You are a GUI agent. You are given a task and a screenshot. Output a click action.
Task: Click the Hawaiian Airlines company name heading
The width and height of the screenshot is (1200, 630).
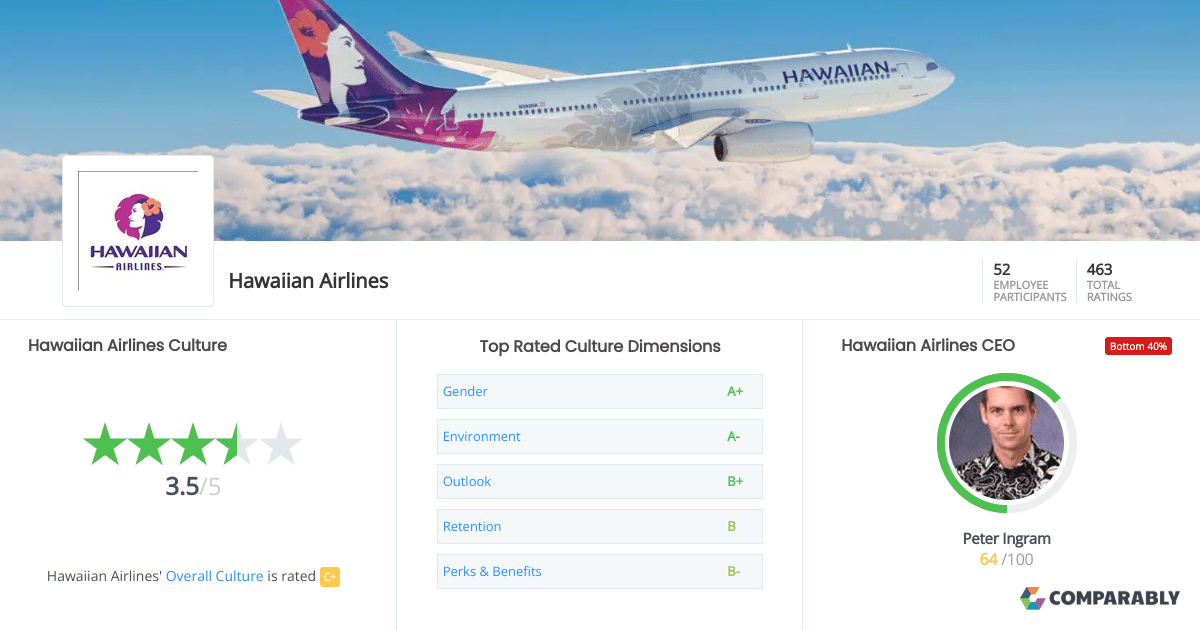pos(308,281)
